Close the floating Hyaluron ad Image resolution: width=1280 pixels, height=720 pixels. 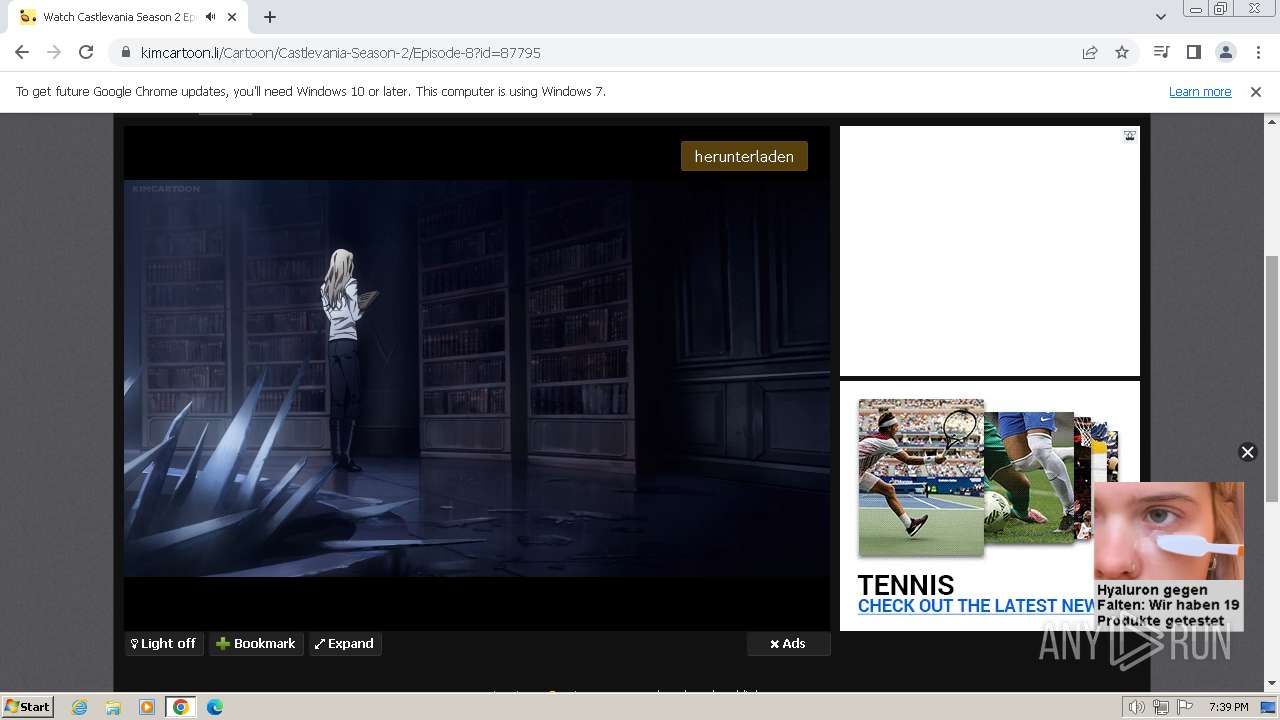pos(1247,452)
